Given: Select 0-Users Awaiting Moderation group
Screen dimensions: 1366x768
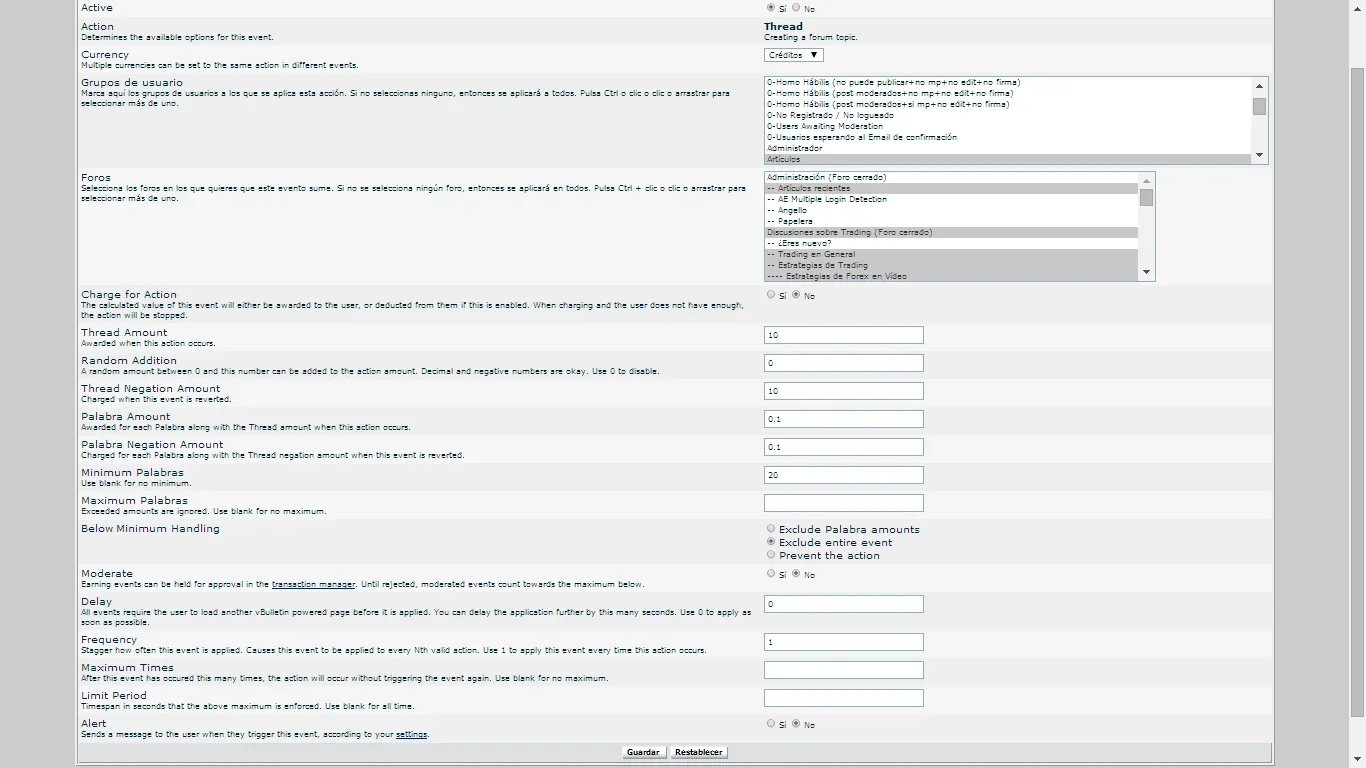Looking at the screenshot, I should coord(1008,126).
